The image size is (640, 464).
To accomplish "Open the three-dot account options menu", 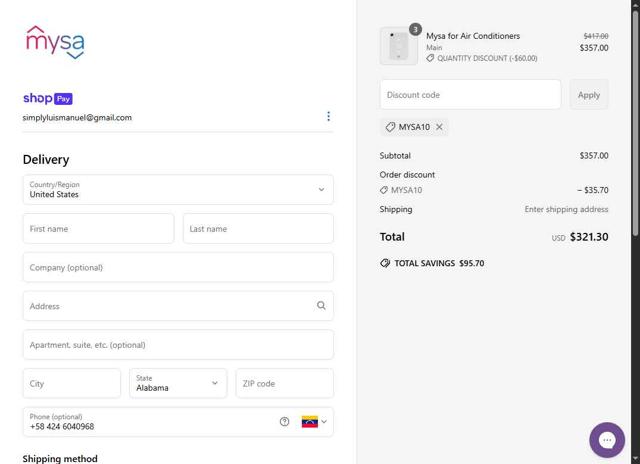I will tap(328, 117).
